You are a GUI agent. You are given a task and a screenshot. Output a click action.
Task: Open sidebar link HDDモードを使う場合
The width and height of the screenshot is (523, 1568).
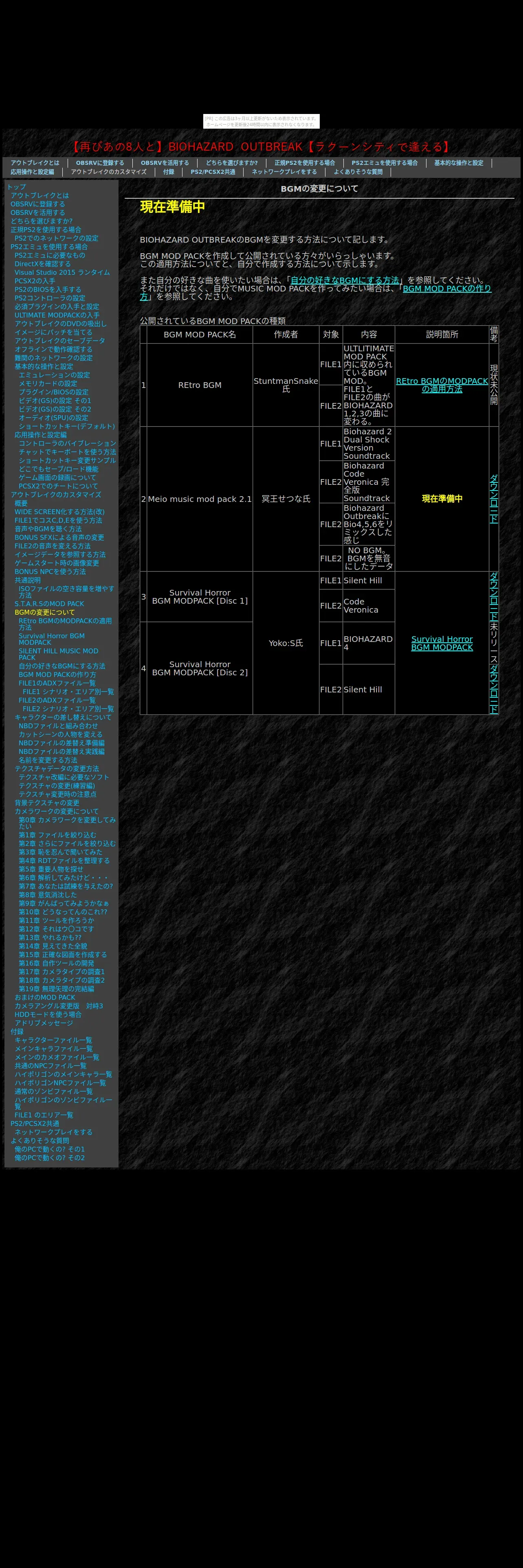[x=48, y=1015]
